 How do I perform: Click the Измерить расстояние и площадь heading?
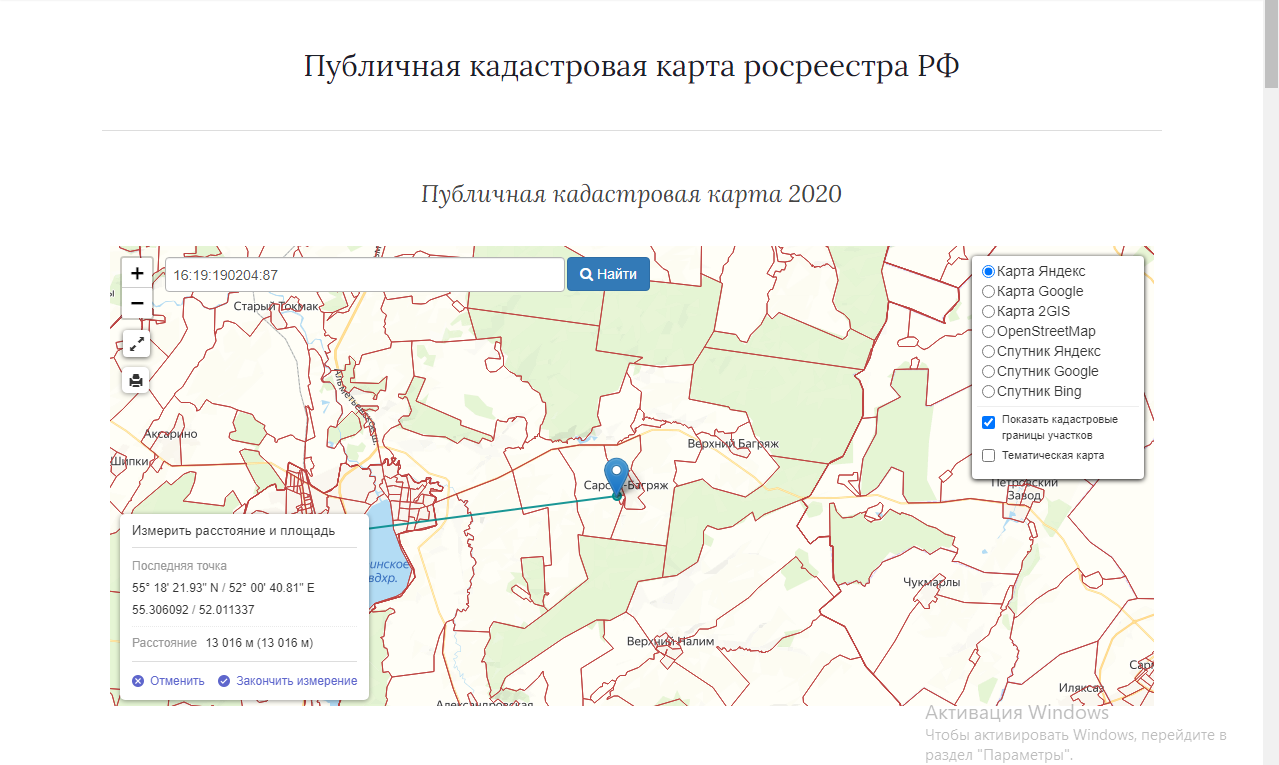coord(234,531)
